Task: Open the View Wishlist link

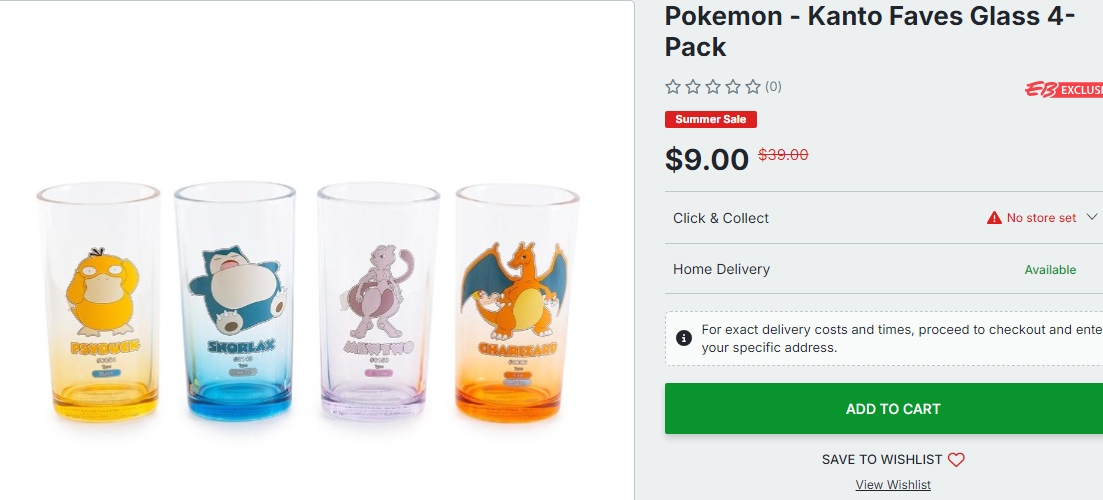Action: click(893, 485)
